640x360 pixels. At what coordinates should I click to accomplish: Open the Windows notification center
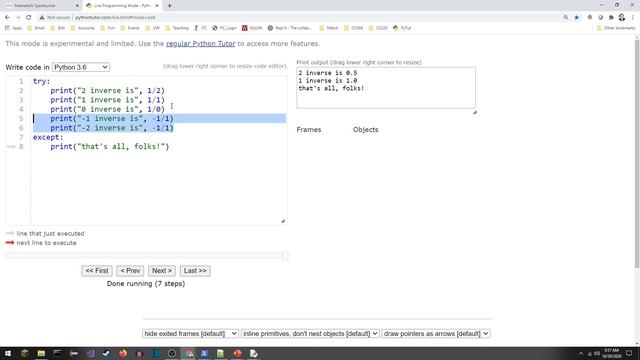[629, 353]
